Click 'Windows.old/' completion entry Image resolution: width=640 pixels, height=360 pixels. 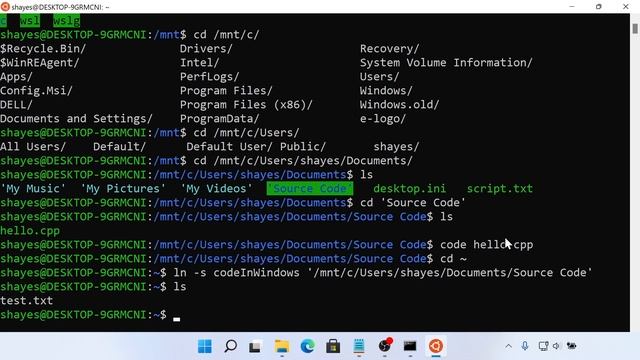pyautogui.click(x=399, y=104)
